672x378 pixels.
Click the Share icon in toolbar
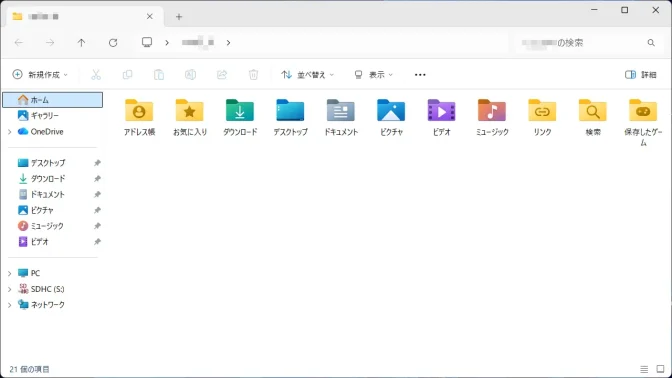point(222,75)
